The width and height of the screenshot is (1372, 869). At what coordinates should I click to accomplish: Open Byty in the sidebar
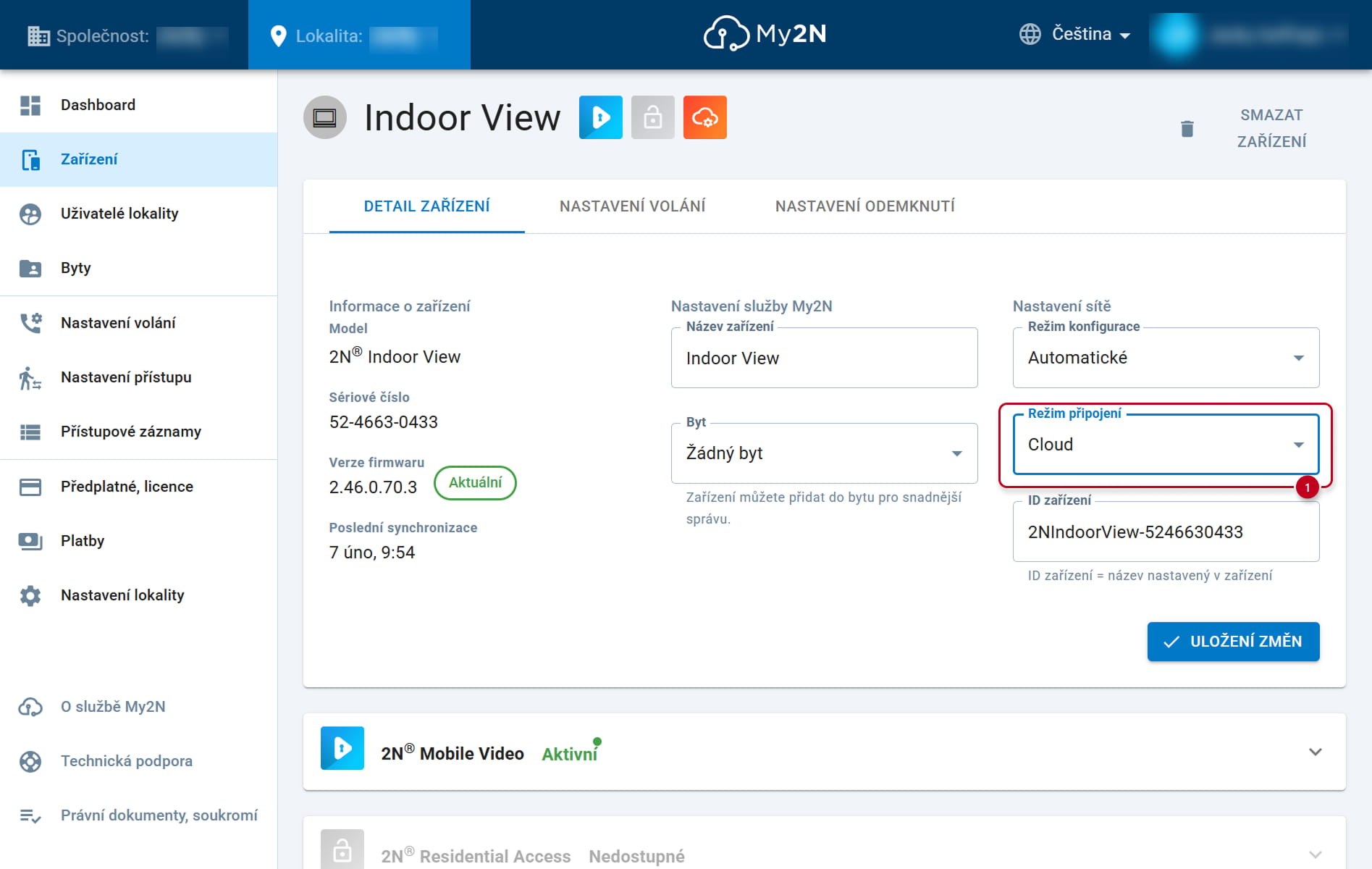point(139,268)
